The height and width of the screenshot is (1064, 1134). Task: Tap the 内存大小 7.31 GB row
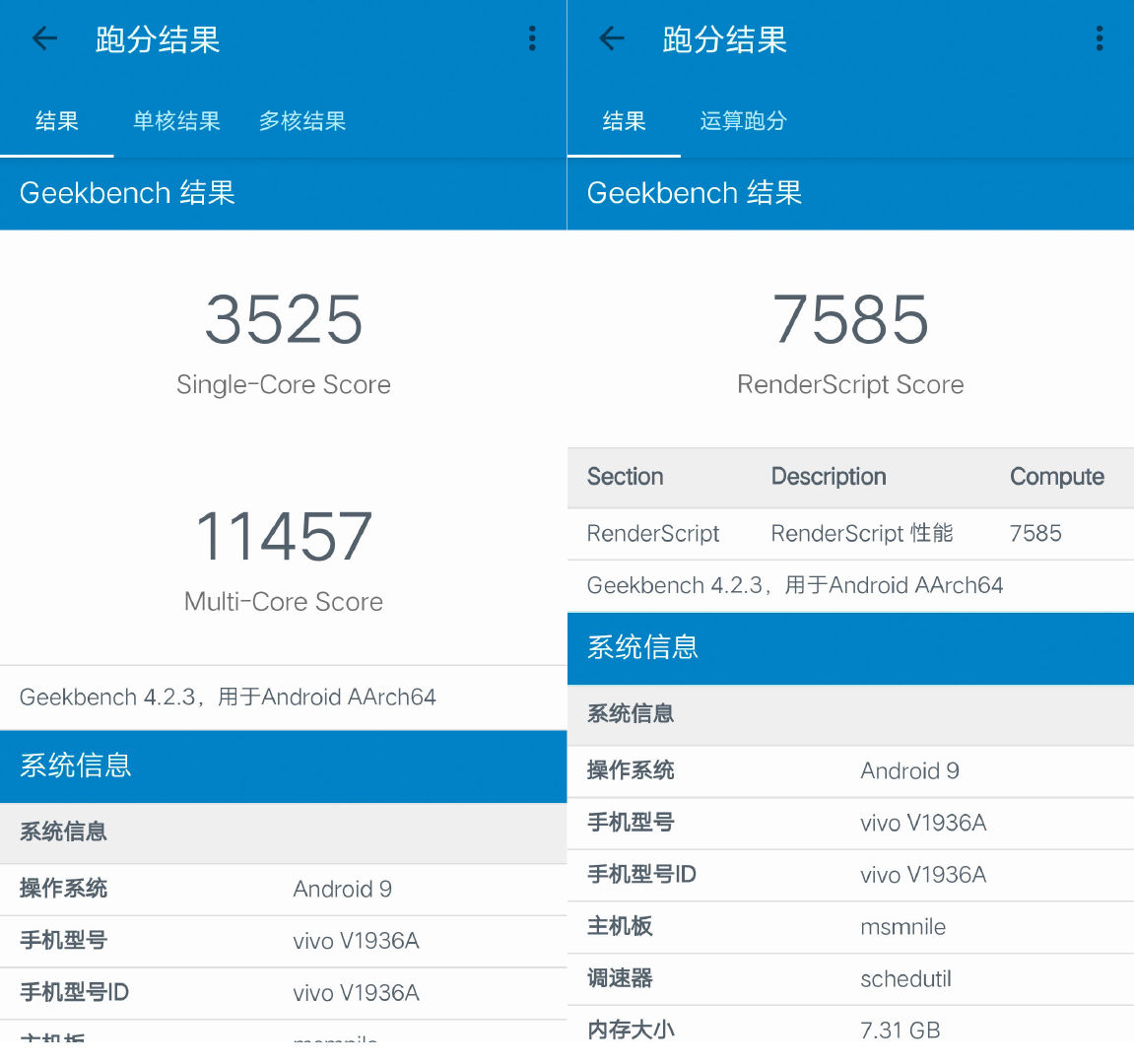pyautogui.click(x=850, y=1029)
